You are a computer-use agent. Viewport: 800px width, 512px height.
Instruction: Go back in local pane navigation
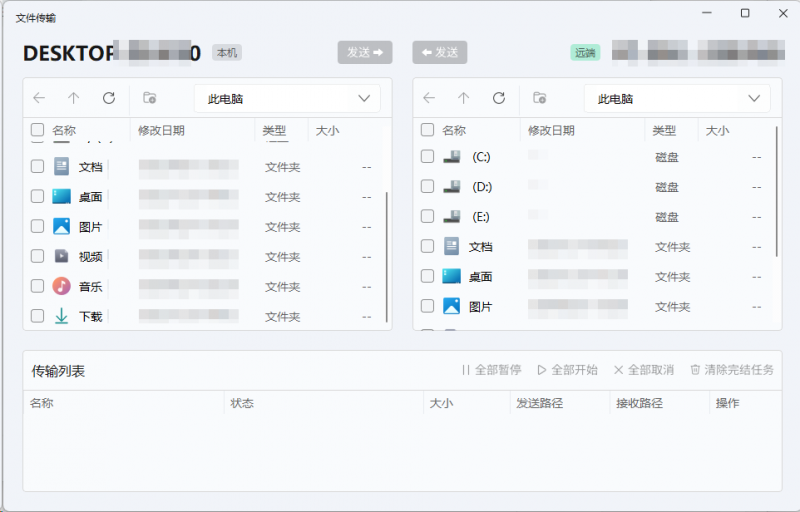click(x=39, y=98)
